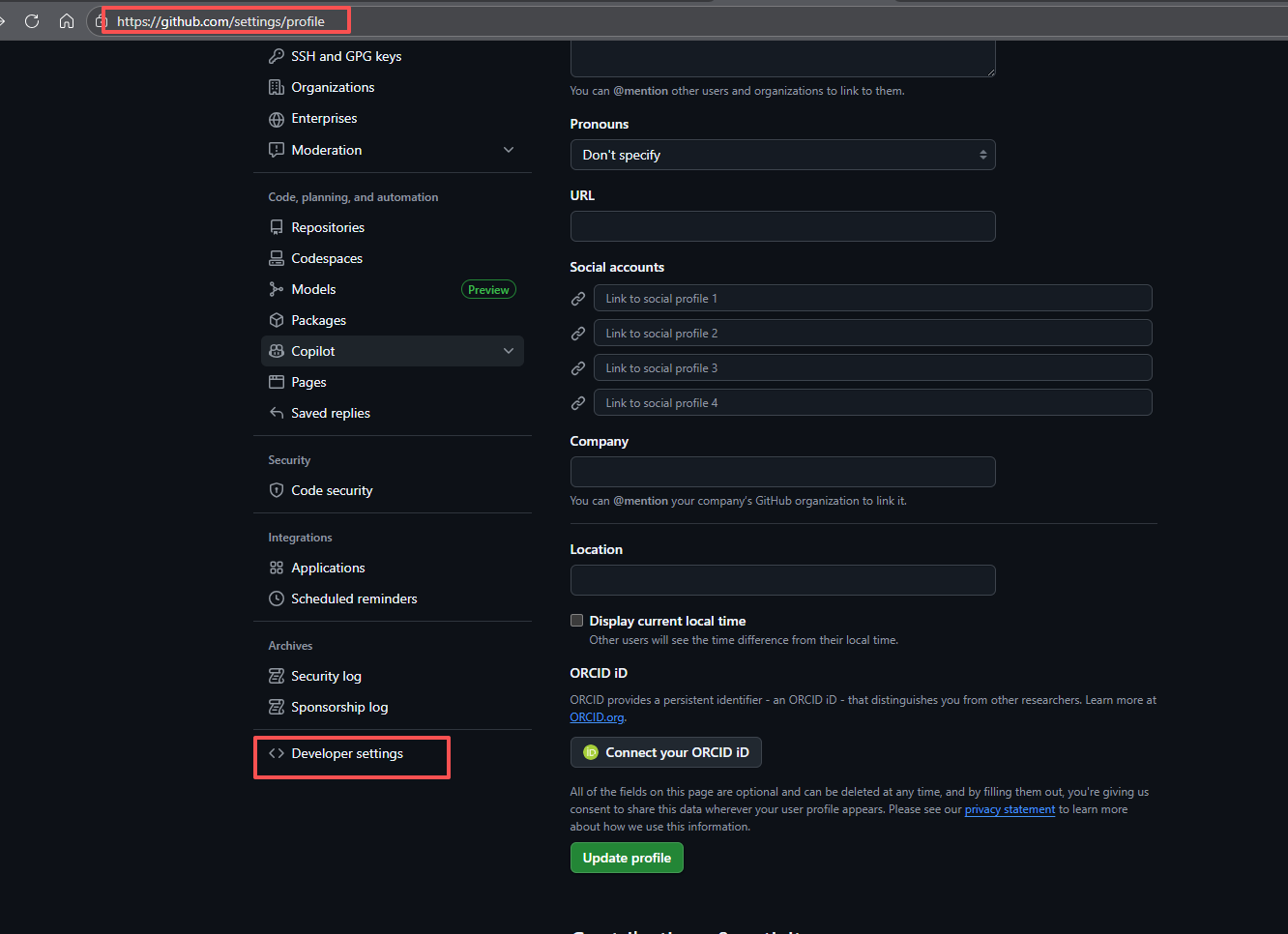The width and height of the screenshot is (1288, 934).
Task: Click the Saved replies arrow icon
Action: click(277, 413)
